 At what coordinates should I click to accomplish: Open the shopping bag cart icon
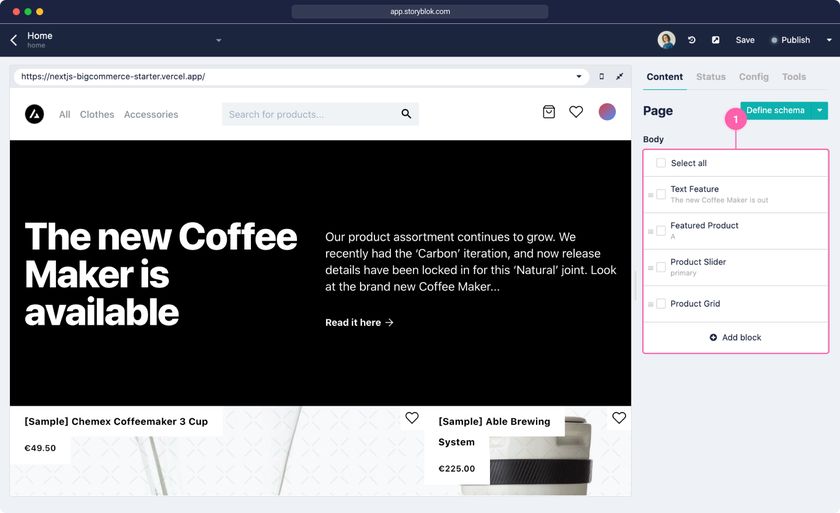pyautogui.click(x=549, y=112)
